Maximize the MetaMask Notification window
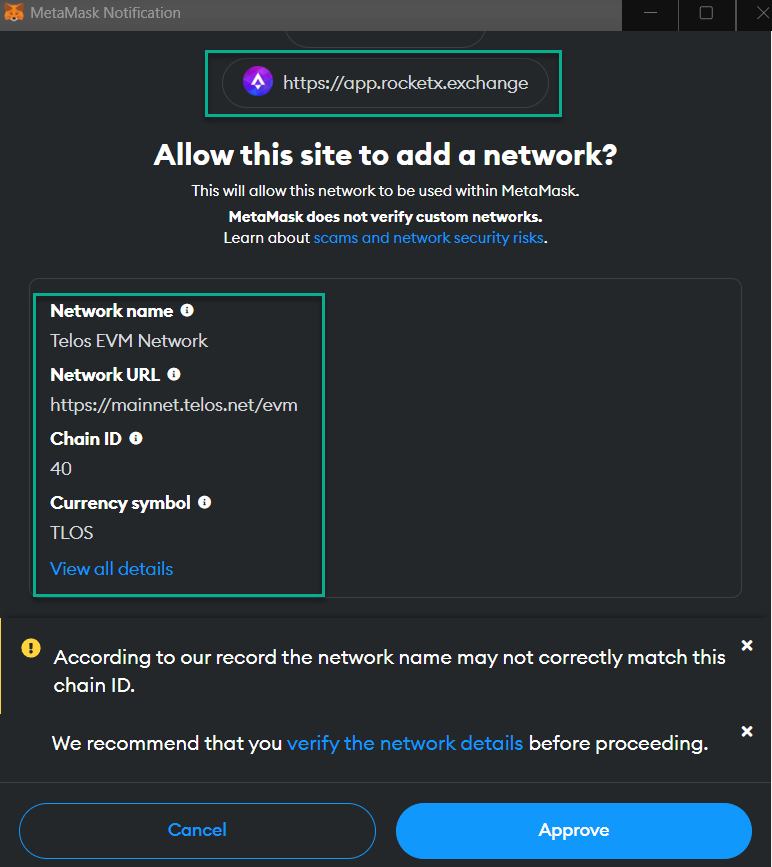The image size is (772, 867). pos(706,13)
